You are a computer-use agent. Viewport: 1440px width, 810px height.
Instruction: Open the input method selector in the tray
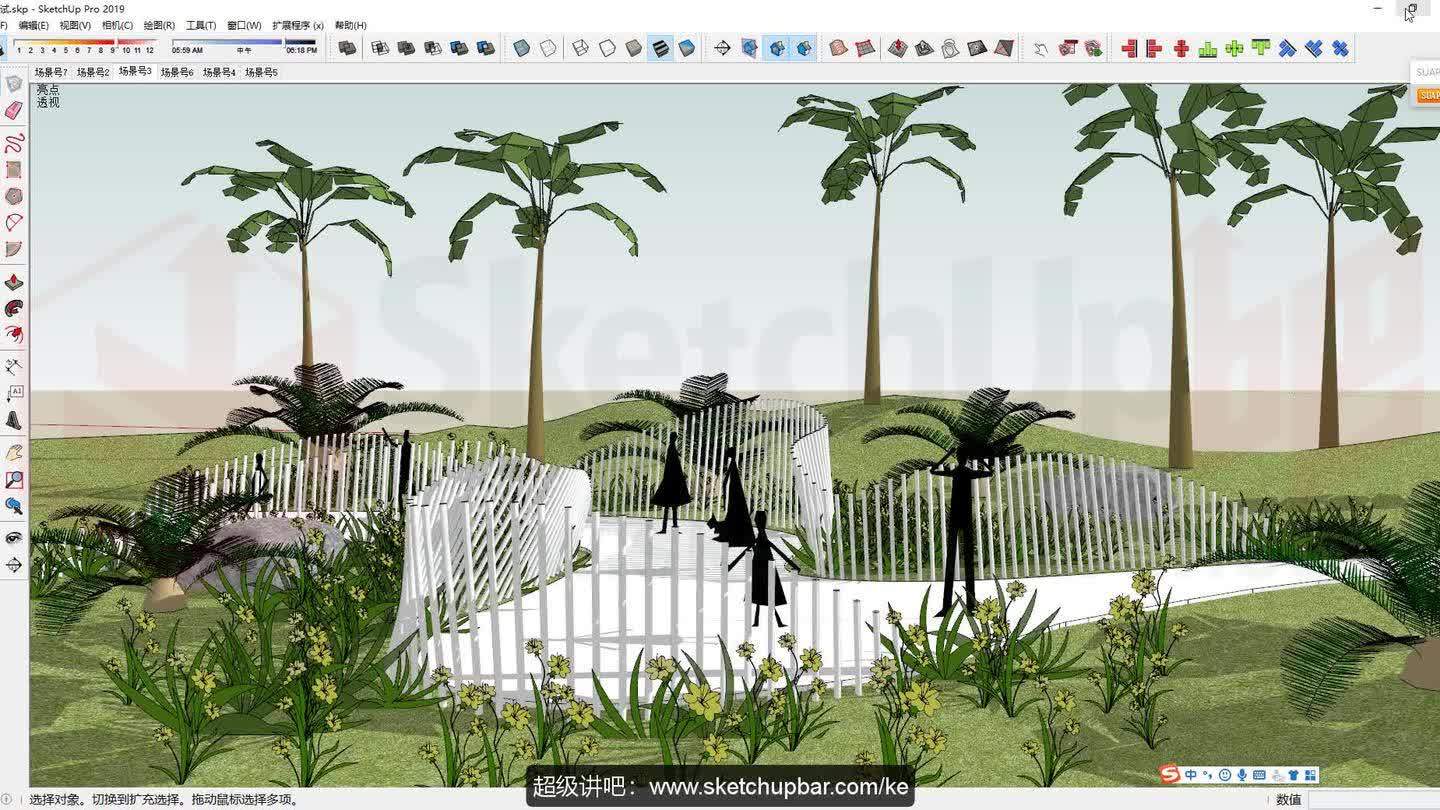(1190, 775)
